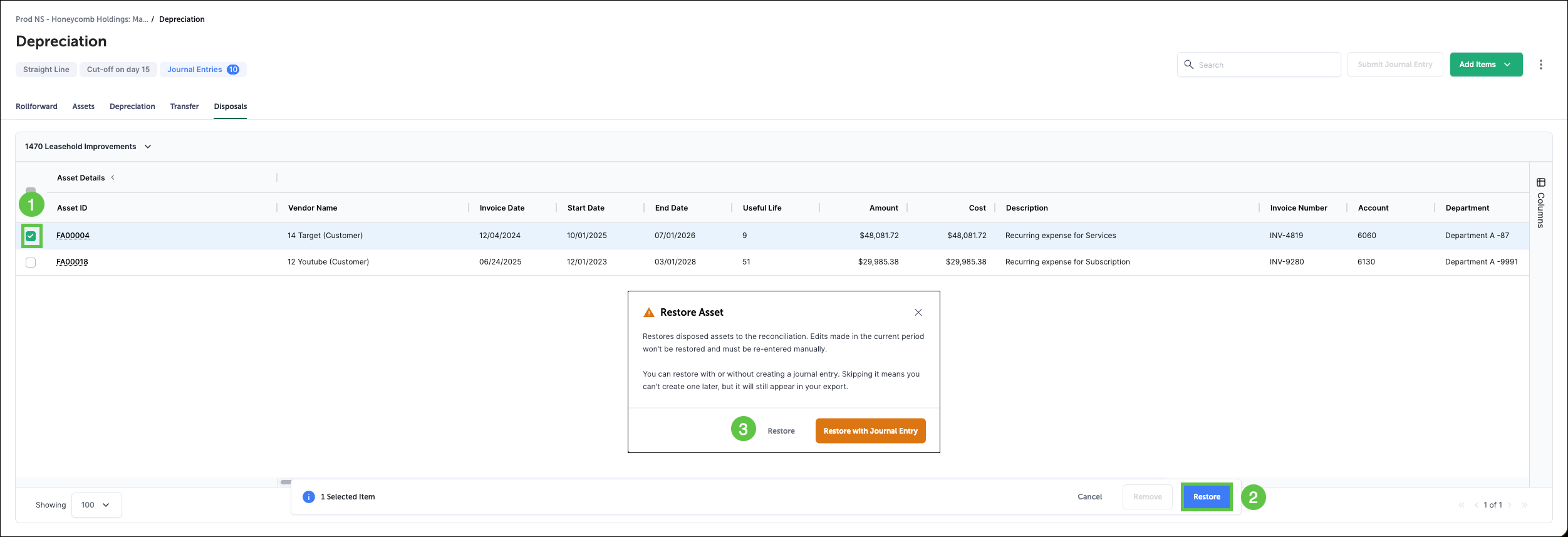1568x537 pixels.
Task: Uncheck the FA00004 row checkbox
Action: (31, 236)
